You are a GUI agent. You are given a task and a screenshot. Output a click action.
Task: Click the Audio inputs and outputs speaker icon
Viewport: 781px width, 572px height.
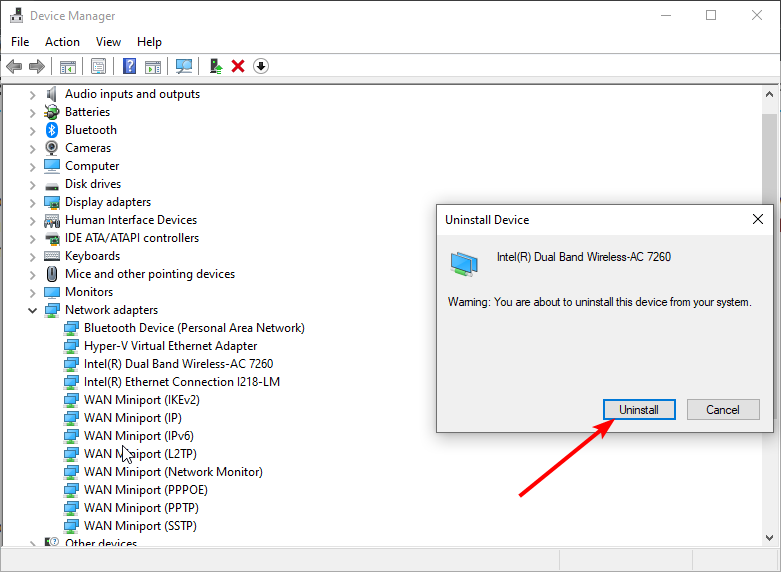click(52, 94)
